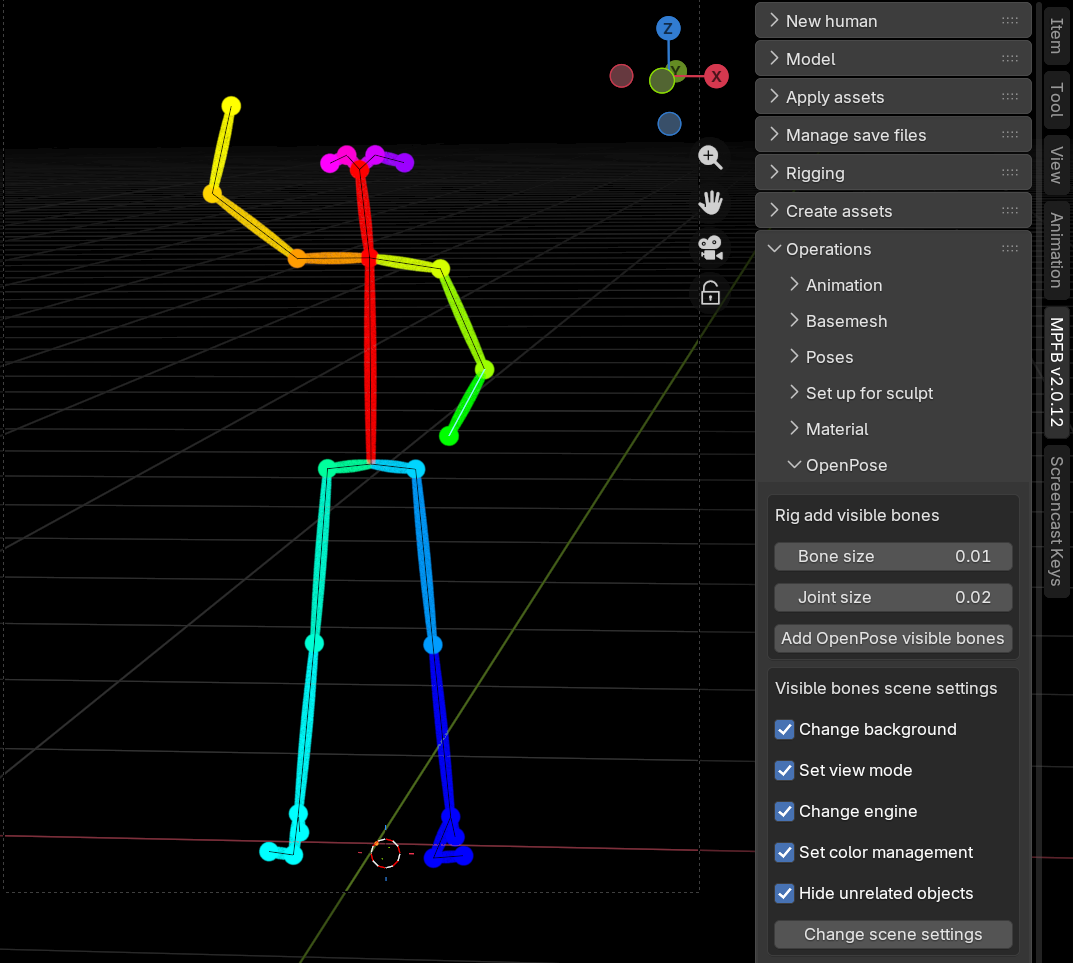The width and height of the screenshot is (1073, 963).
Task: Click the red X axis gizmo handle
Action: 716,76
